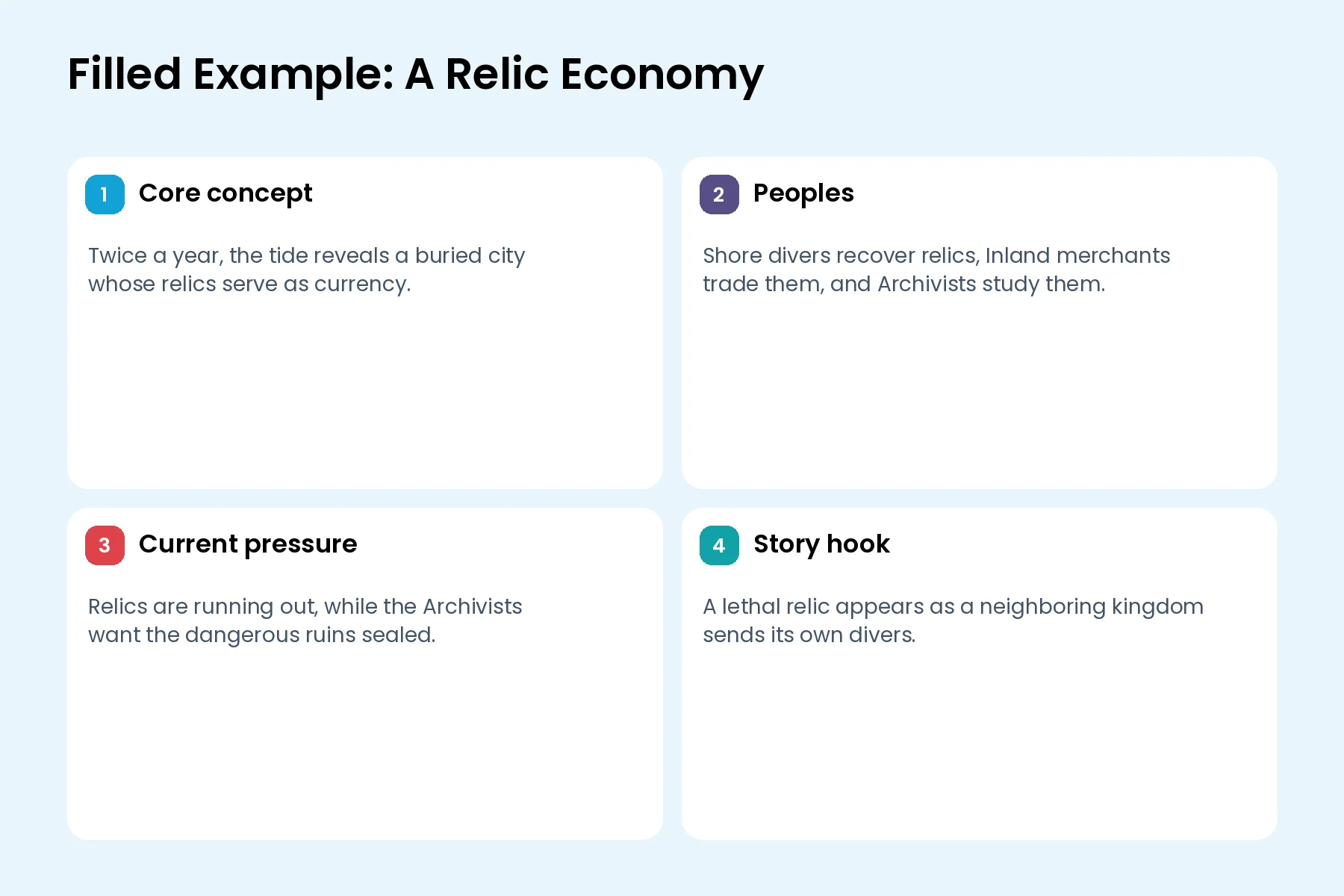
Task: Click the line 'sends its own divers.'
Action: coord(809,635)
